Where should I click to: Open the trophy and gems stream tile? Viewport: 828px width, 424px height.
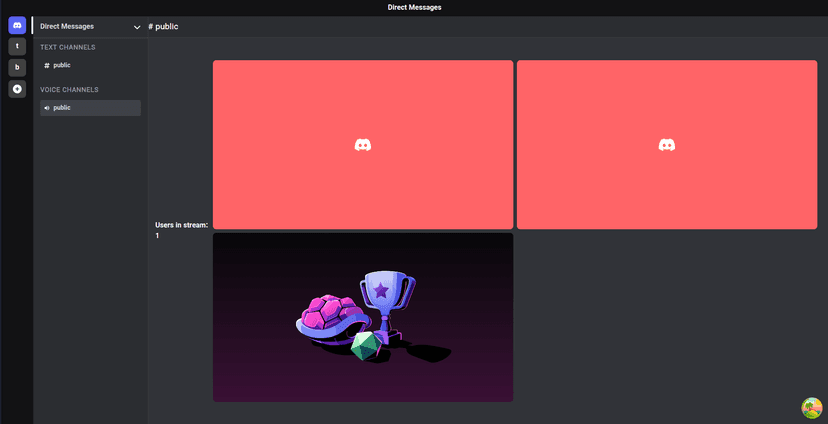pos(363,317)
